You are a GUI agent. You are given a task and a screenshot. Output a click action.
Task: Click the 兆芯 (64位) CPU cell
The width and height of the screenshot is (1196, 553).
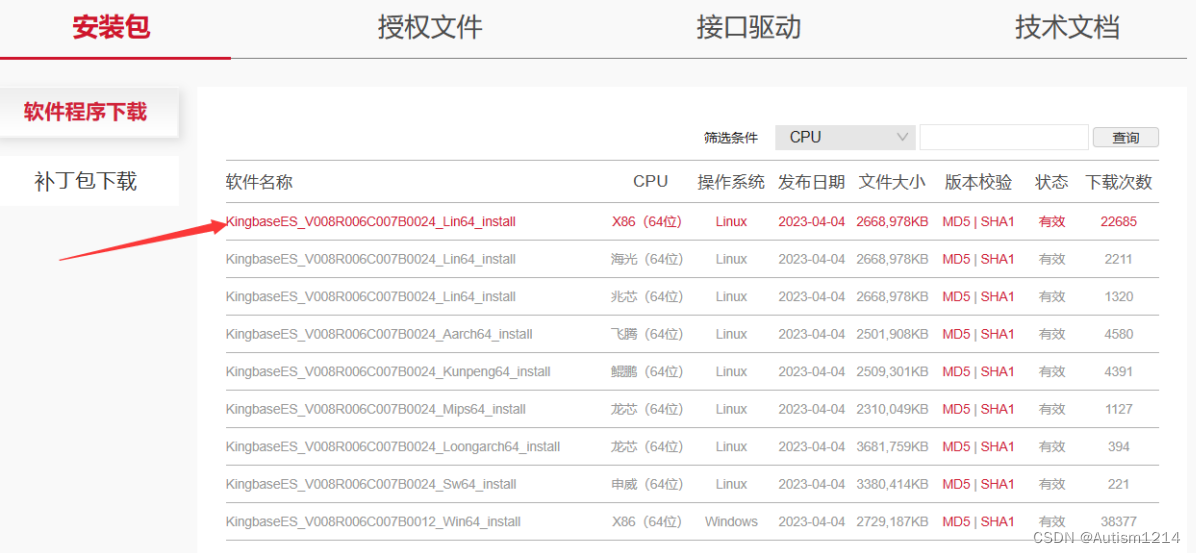(647, 297)
